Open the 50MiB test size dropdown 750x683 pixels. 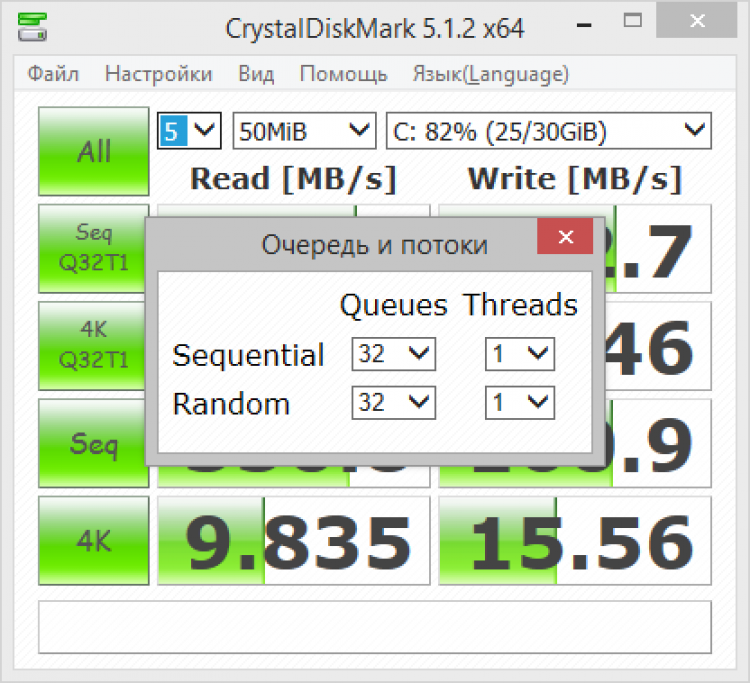(304, 131)
